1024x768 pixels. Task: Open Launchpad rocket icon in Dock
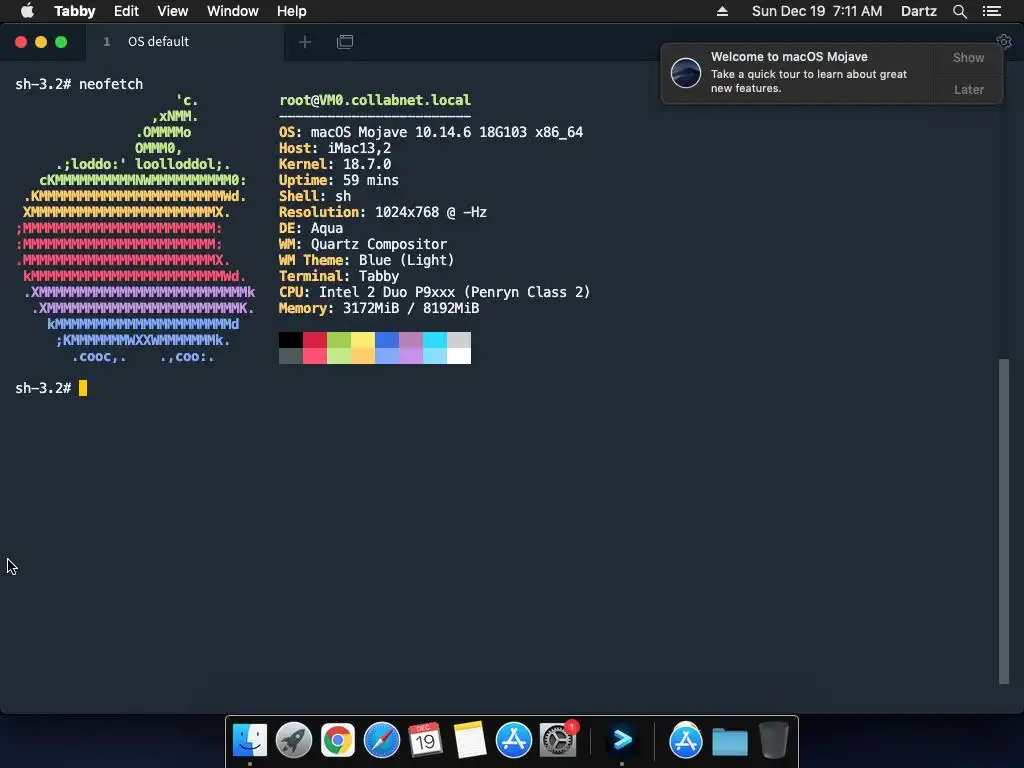(x=293, y=741)
